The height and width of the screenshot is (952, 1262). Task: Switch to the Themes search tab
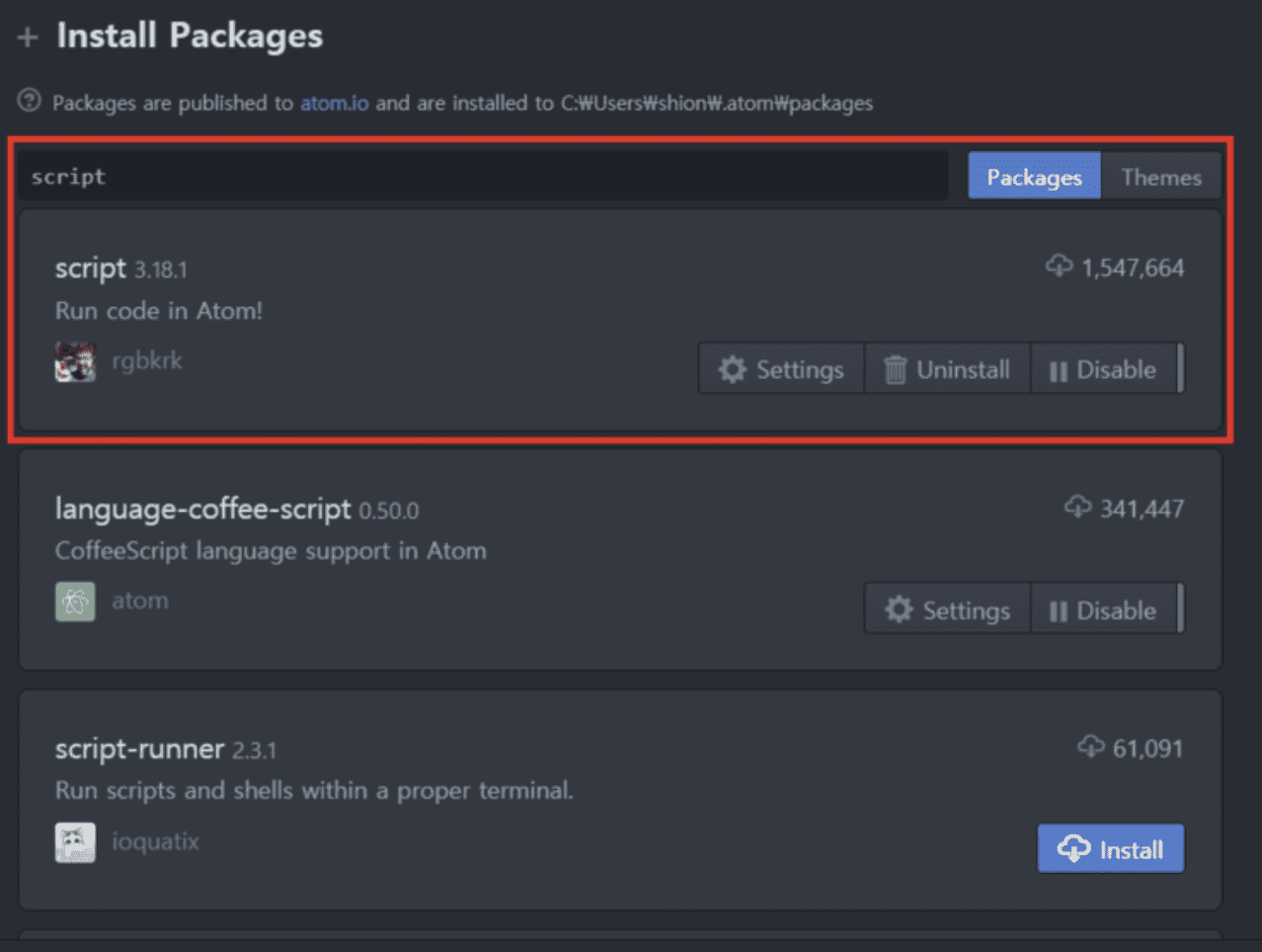point(1161,177)
